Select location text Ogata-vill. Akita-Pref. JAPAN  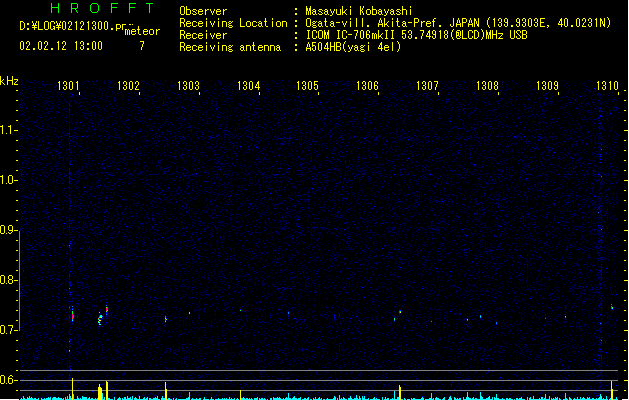(x=392, y=23)
